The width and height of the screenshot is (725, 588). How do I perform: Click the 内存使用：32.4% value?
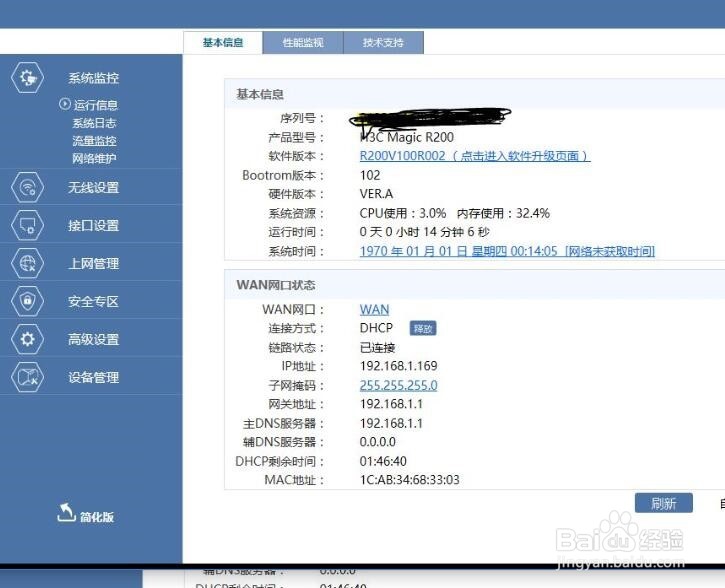pos(503,213)
